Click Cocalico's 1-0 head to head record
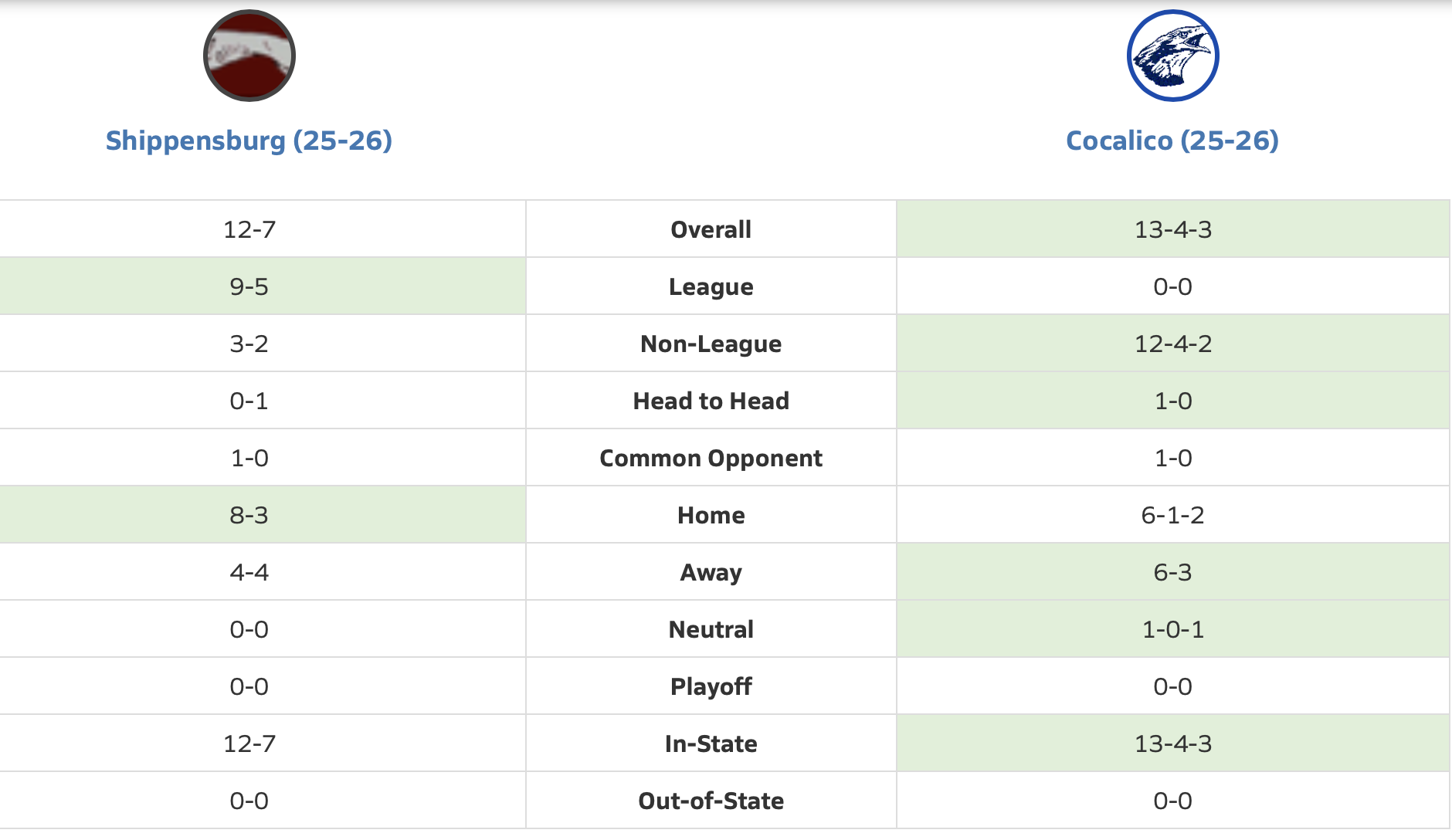The width and height of the screenshot is (1452, 840). click(1172, 401)
